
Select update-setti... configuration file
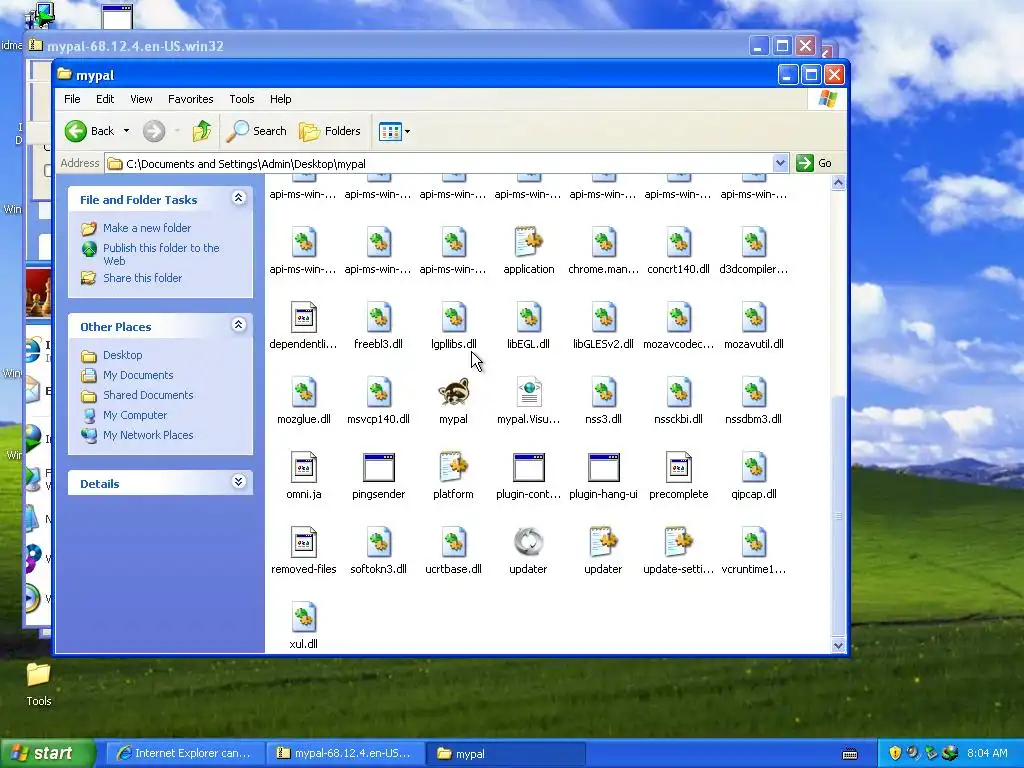click(x=679, y=543)
